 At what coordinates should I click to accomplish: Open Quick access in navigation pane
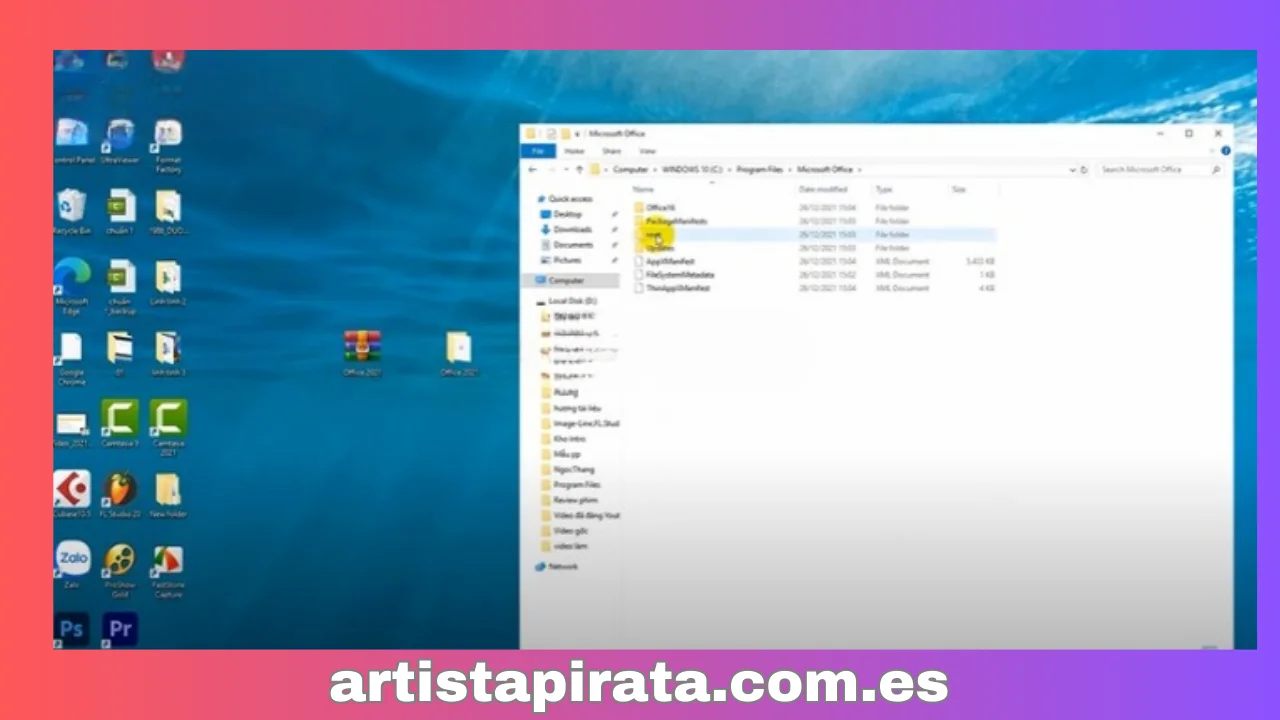(563, 199)
